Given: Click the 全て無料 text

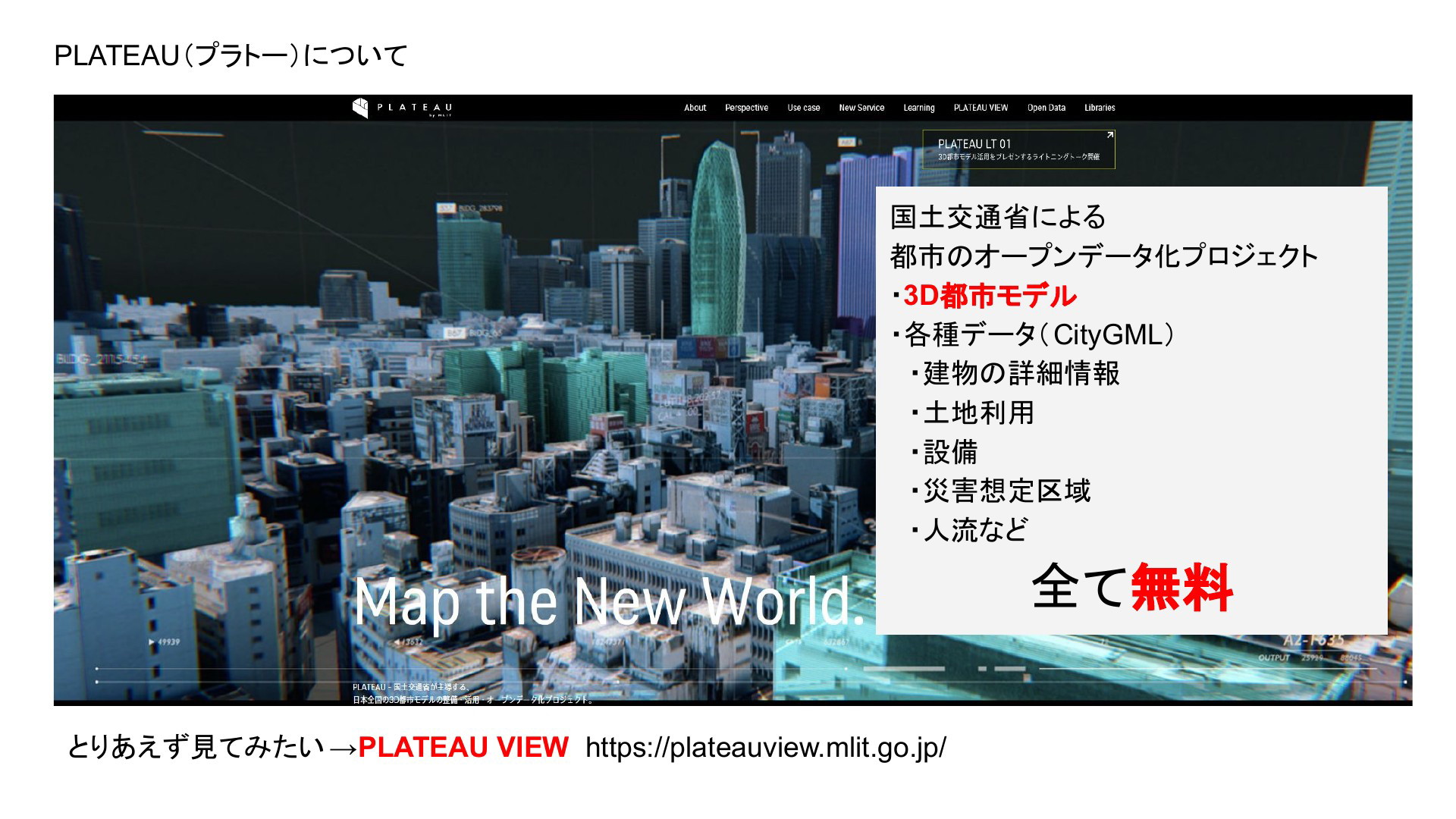Looking at the screenshot, I should 1131,588.
